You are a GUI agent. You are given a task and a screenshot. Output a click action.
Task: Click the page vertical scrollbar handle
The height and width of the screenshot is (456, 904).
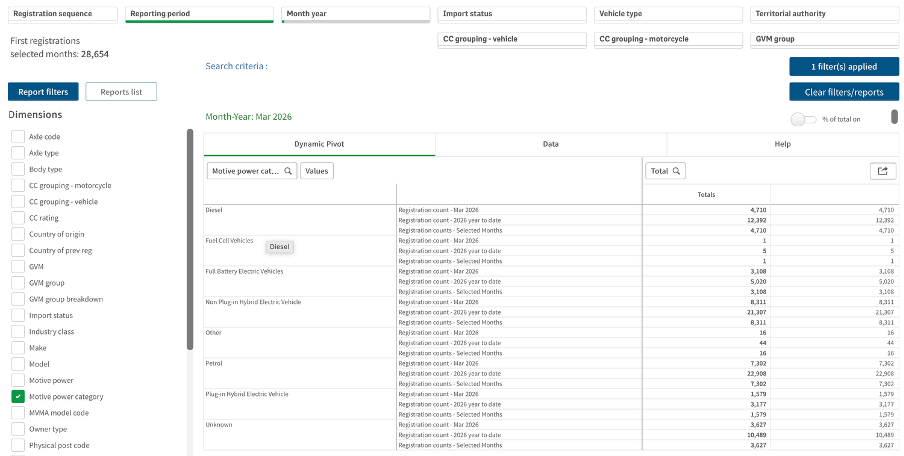click(895, 116)
